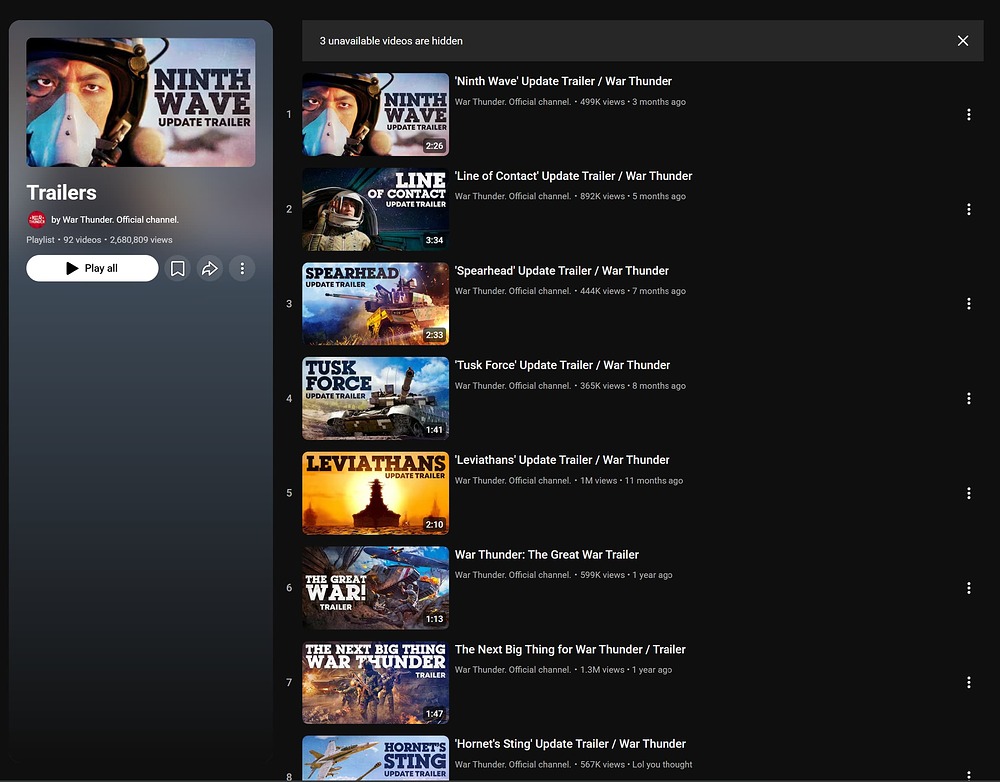
Task: Click '1M views' on the Leviathans row
Action: (598, 480)
